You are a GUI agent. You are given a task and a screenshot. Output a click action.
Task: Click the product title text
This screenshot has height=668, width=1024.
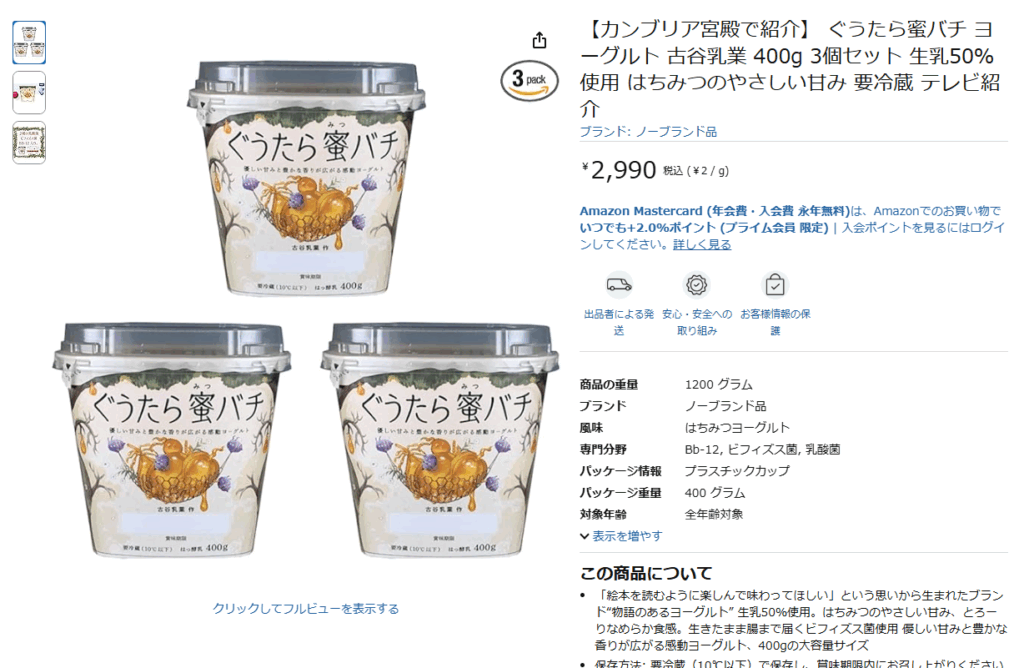click(790, 69)
